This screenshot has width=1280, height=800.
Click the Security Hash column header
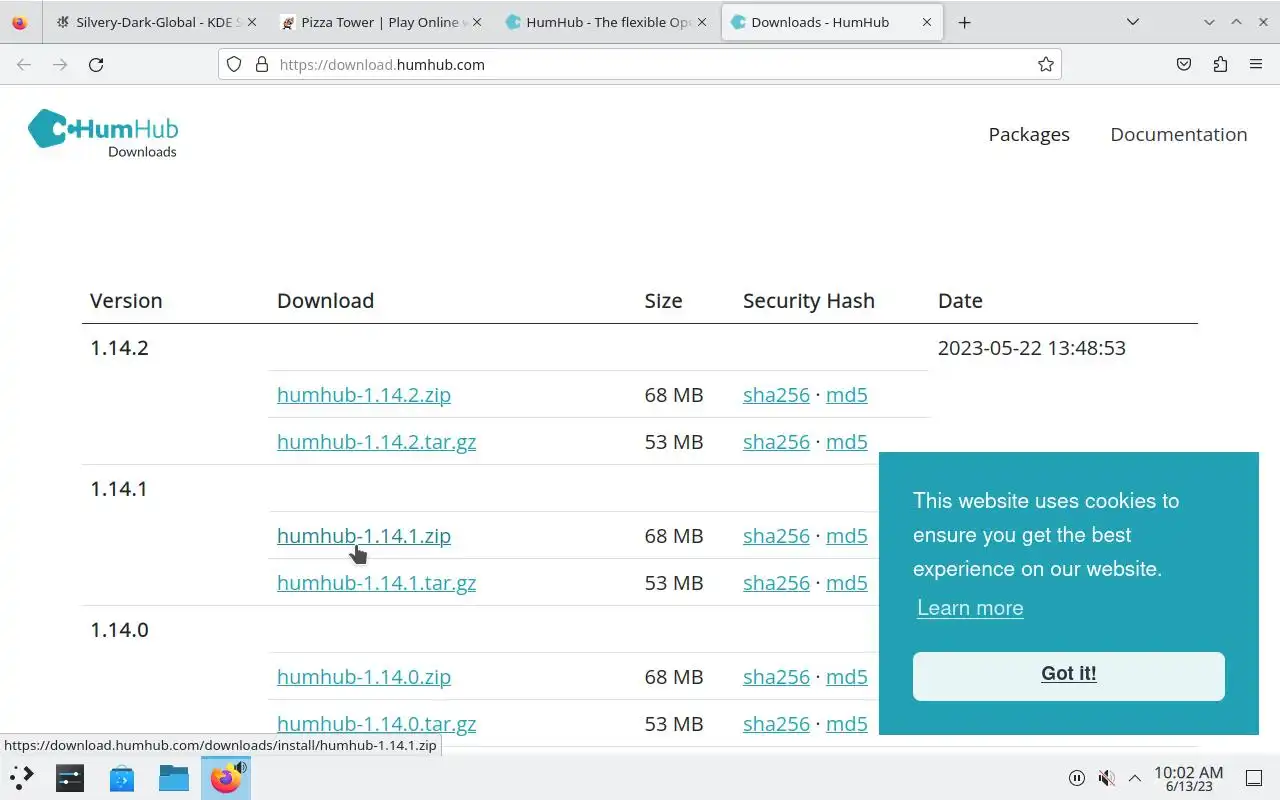tap(808, 301)
